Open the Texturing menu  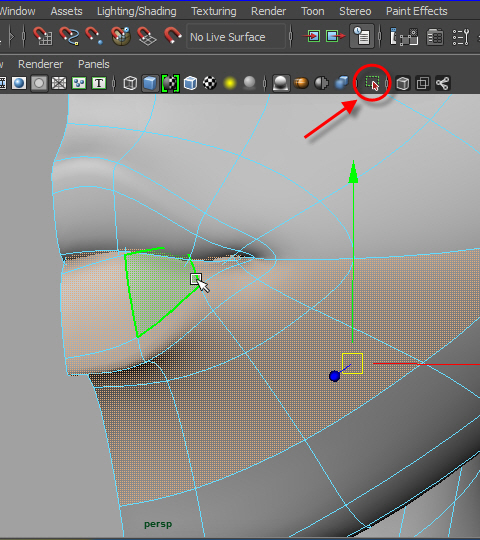pos(214,11)
